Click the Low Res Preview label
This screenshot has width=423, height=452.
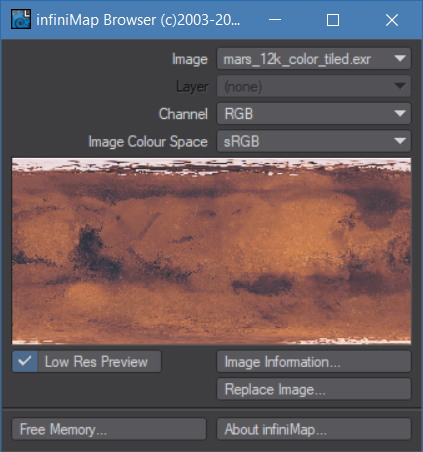click(x=96, y=362)
